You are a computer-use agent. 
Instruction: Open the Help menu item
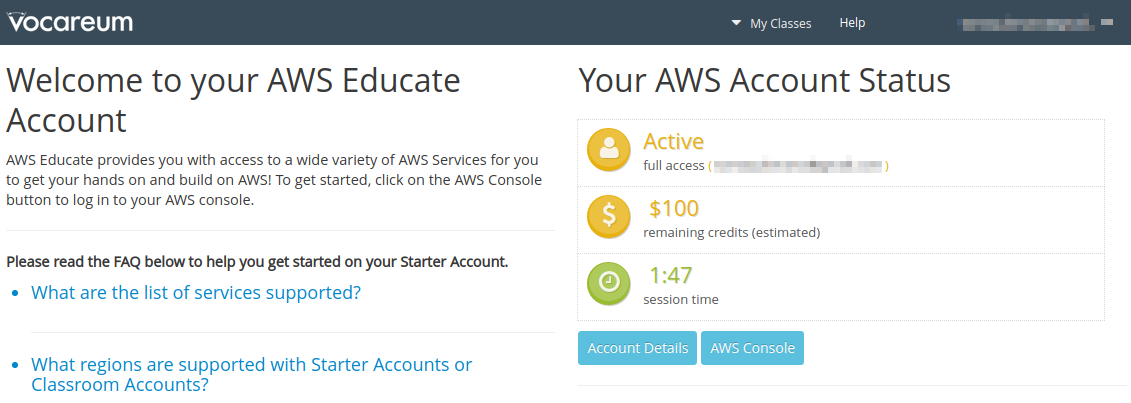point(852,23)
